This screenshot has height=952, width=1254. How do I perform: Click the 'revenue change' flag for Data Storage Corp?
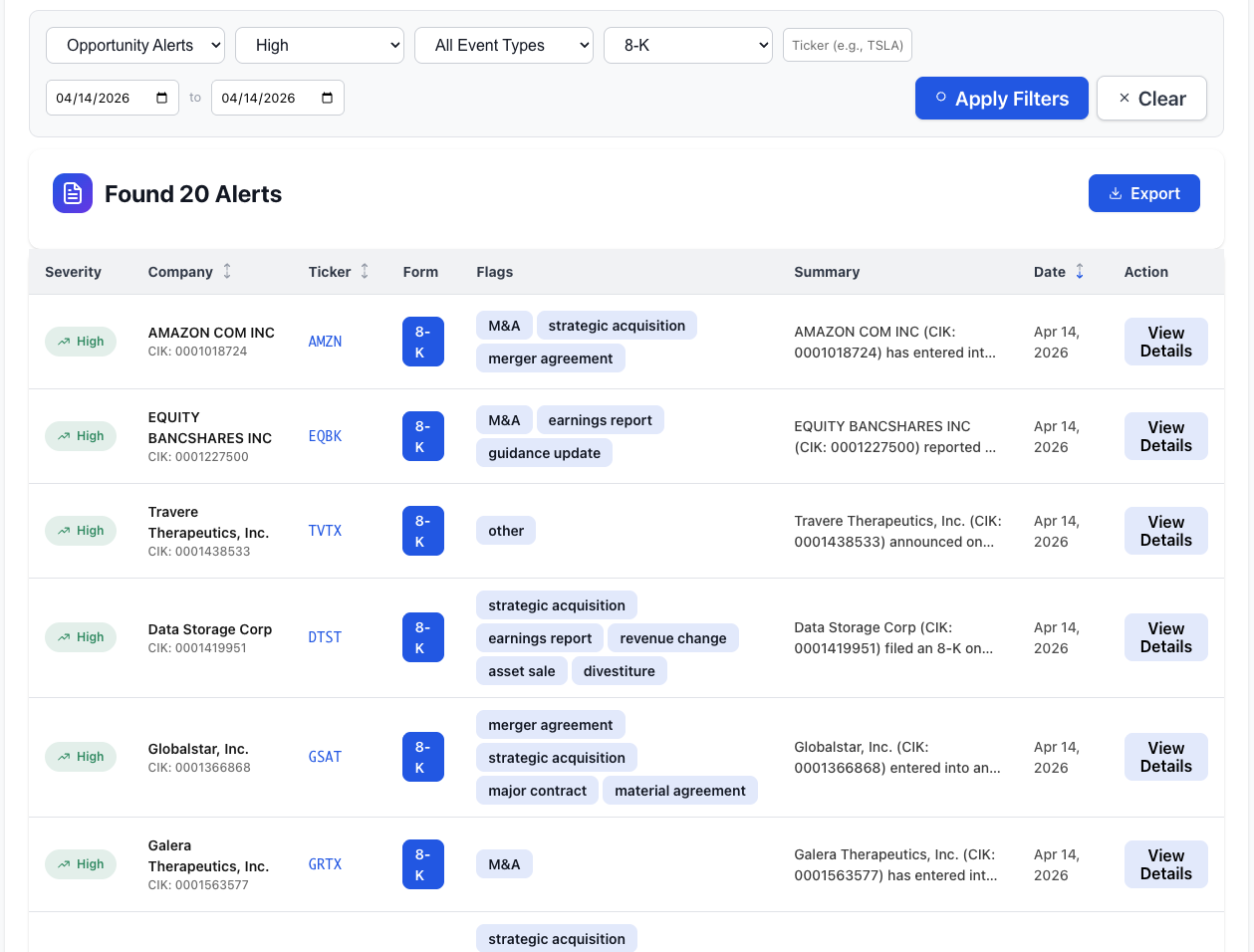(673, 638)
